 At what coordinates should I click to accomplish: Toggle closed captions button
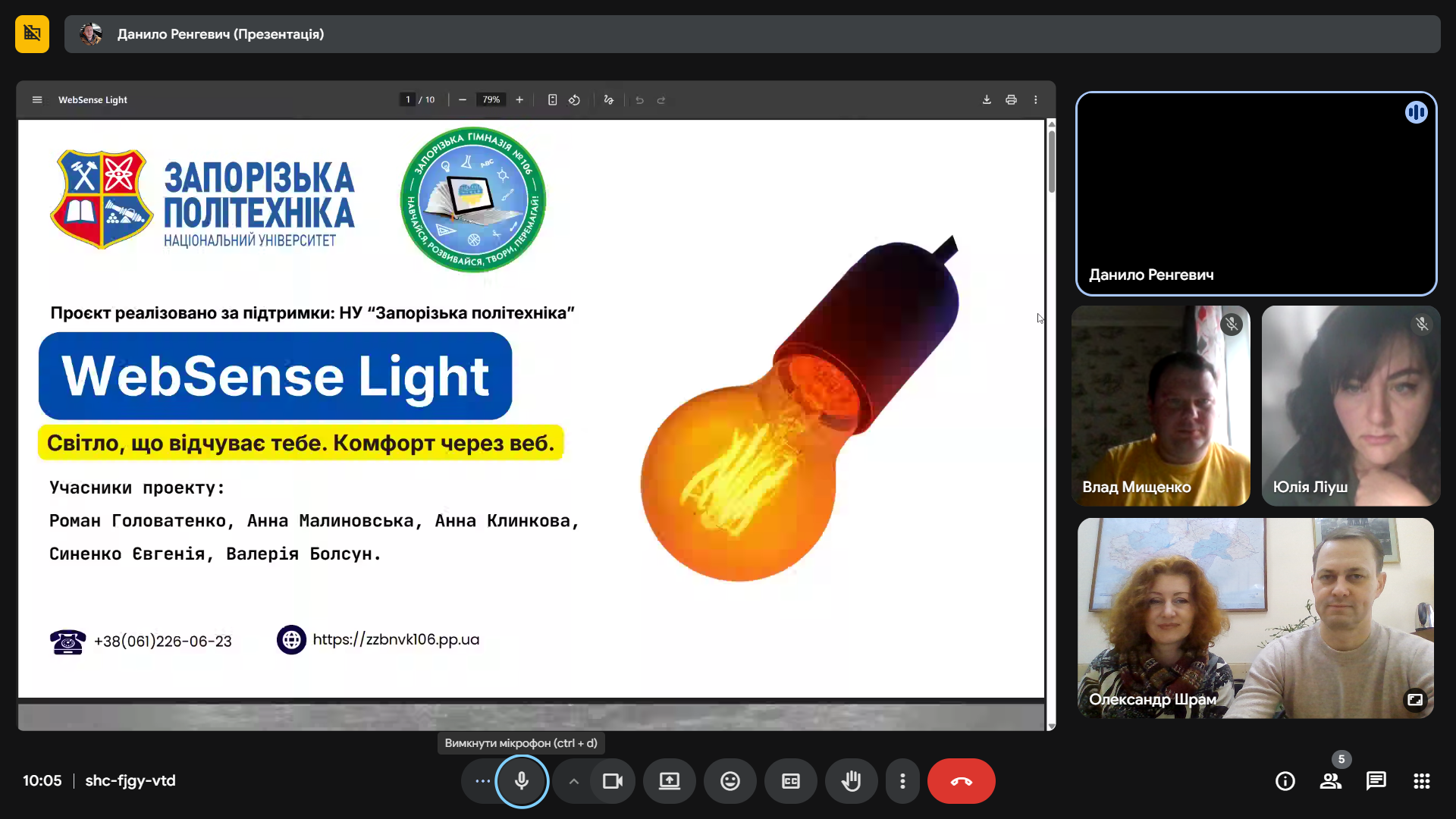[790, 781]
